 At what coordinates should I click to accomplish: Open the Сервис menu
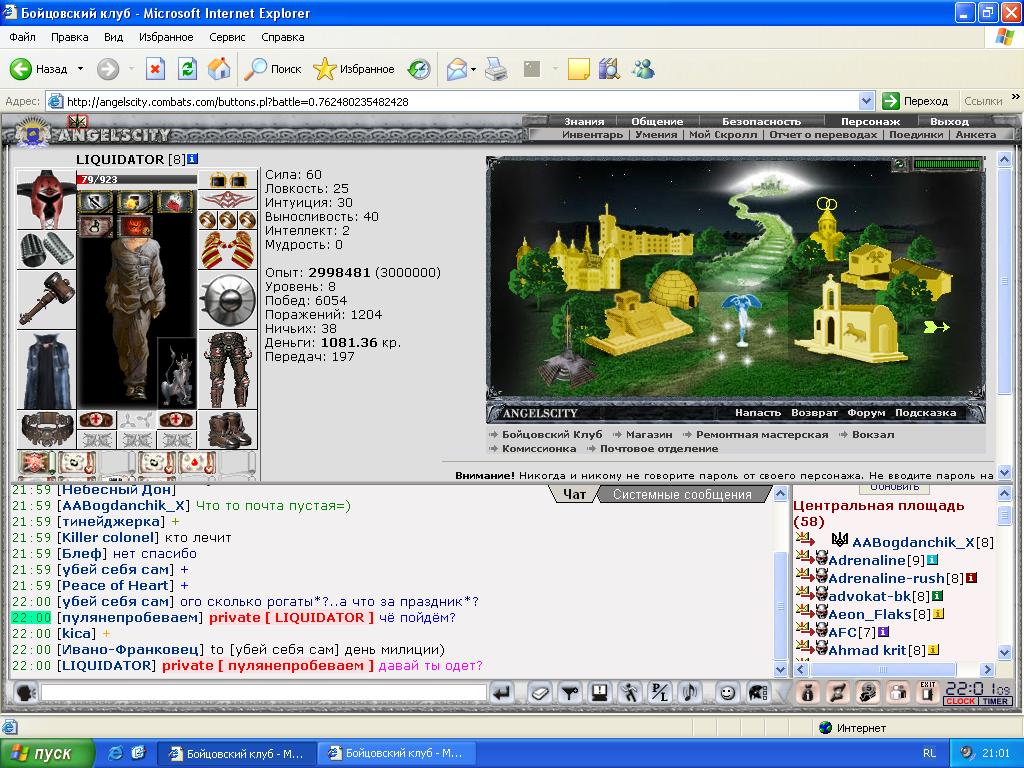[x=227, y=37]
